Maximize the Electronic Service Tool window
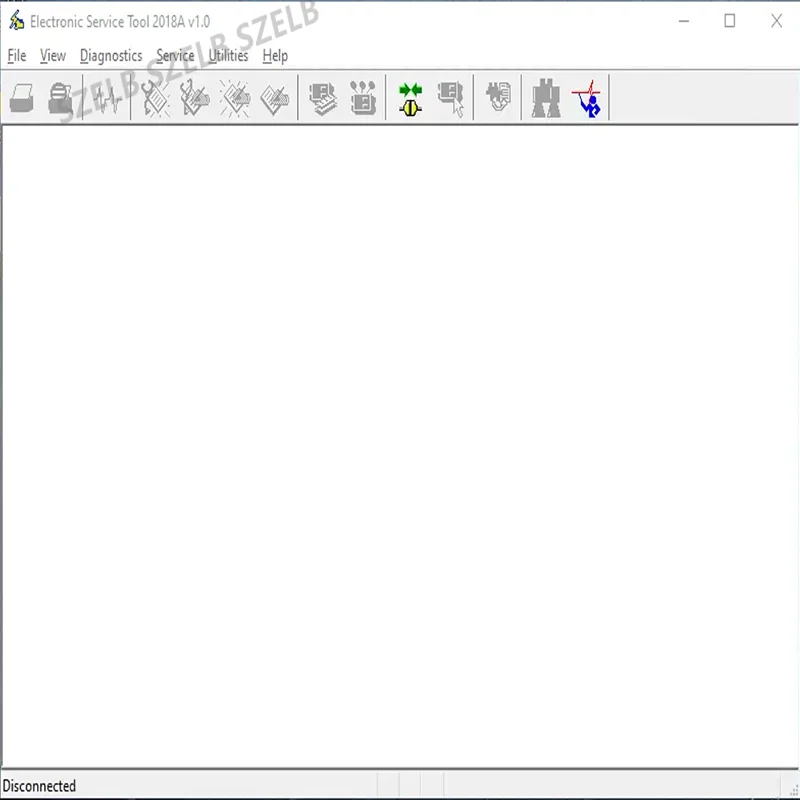 pos(730,21)
